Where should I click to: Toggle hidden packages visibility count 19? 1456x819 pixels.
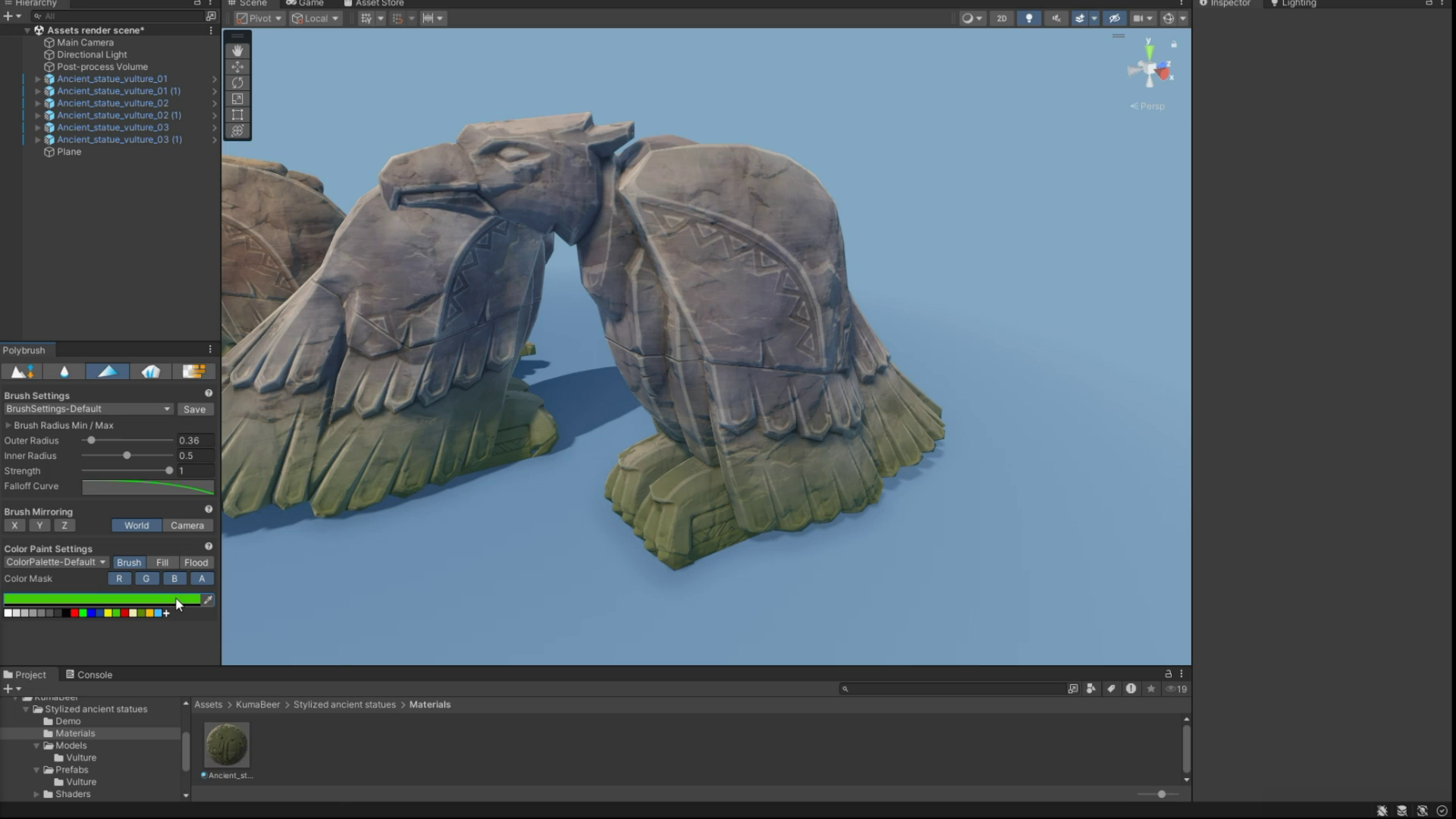click(1176, 689)
